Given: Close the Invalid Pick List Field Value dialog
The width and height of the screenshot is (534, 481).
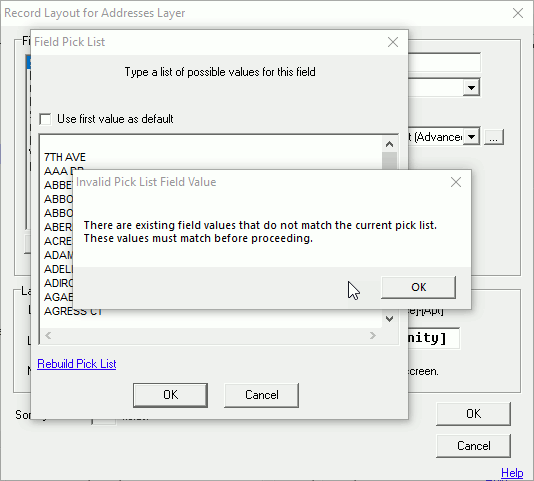Looking at the screenshot, I should [456, 182].
